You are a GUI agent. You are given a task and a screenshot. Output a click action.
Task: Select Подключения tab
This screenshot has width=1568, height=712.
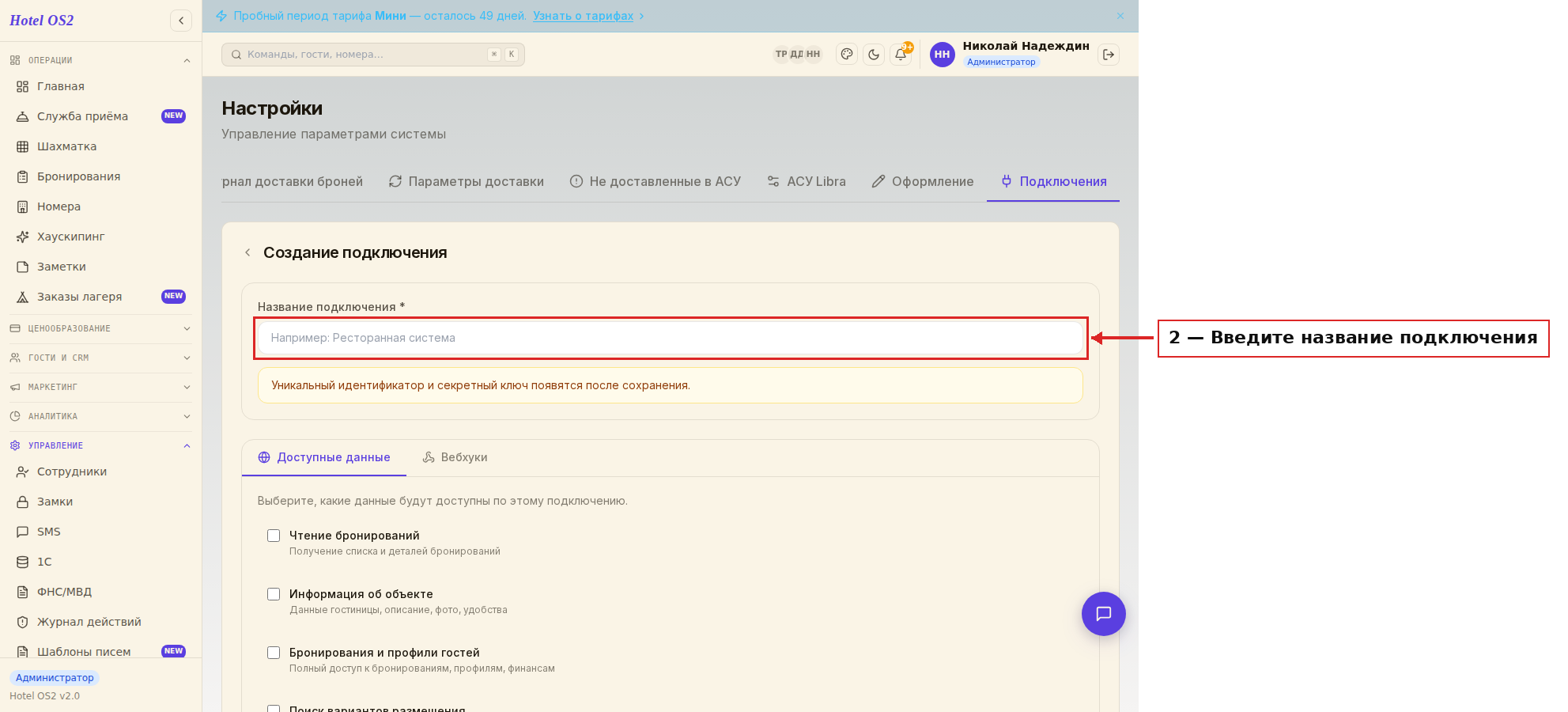tap(1053, 181)
